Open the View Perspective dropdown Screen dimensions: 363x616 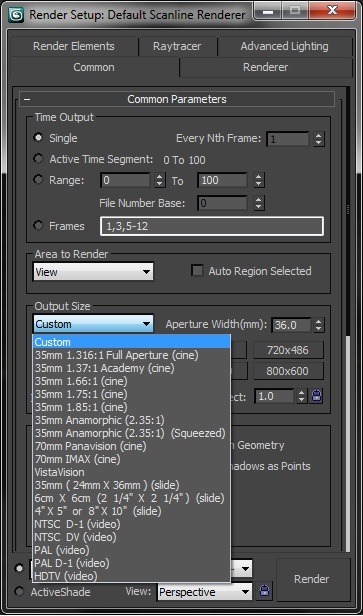[205, 591]
